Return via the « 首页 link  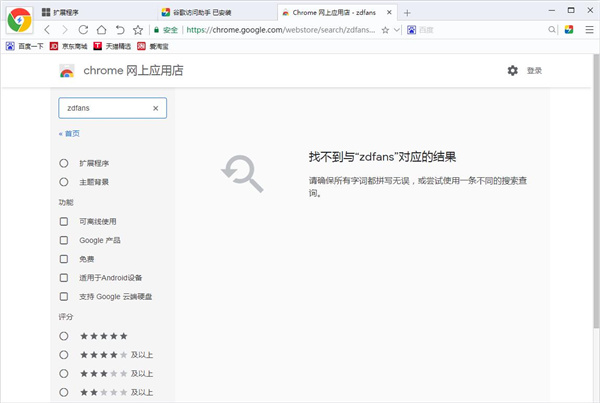[x=69, y=133]
